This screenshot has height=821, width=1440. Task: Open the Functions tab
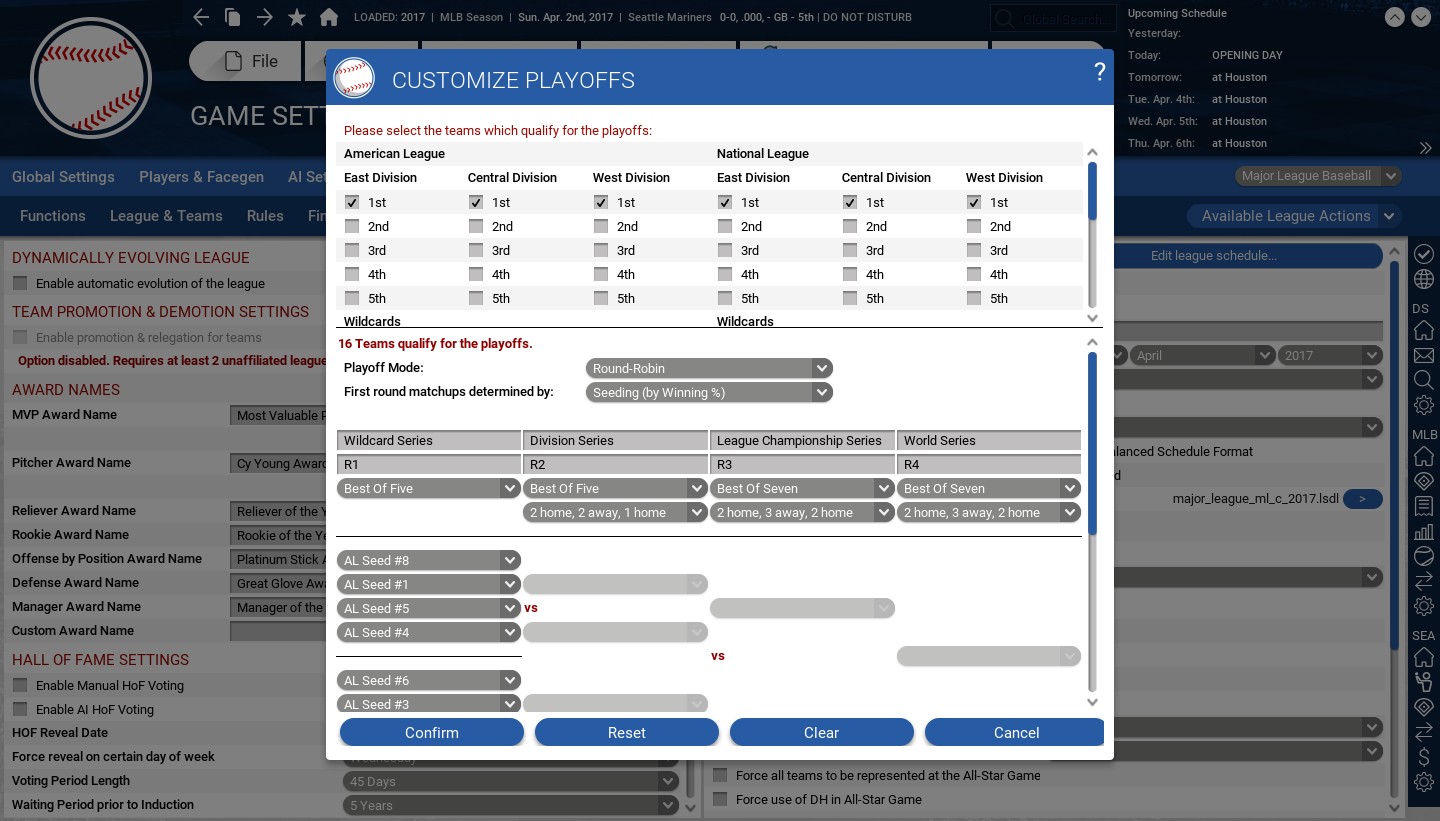click(x=53, y=216)
